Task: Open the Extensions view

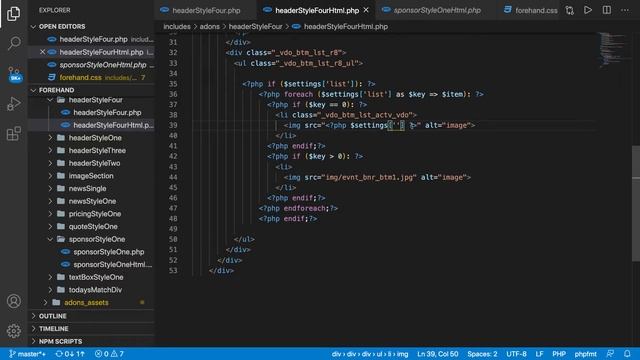Action: [13, 133]
